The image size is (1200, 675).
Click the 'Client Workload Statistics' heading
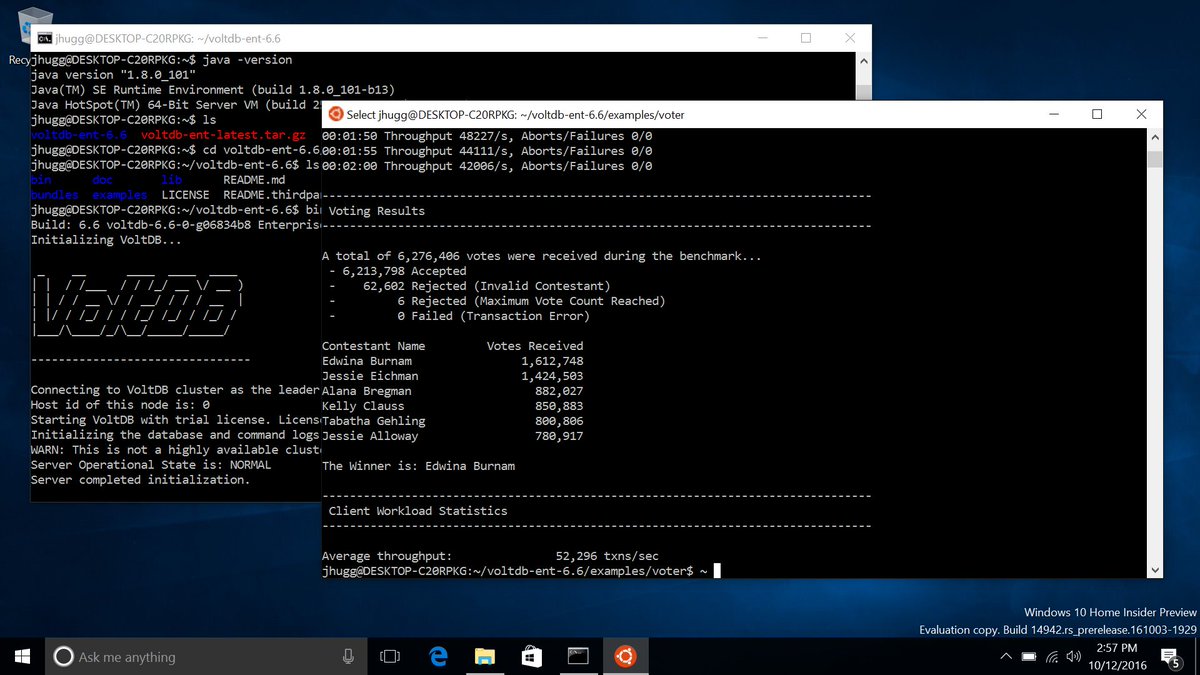tap(418, 511)
